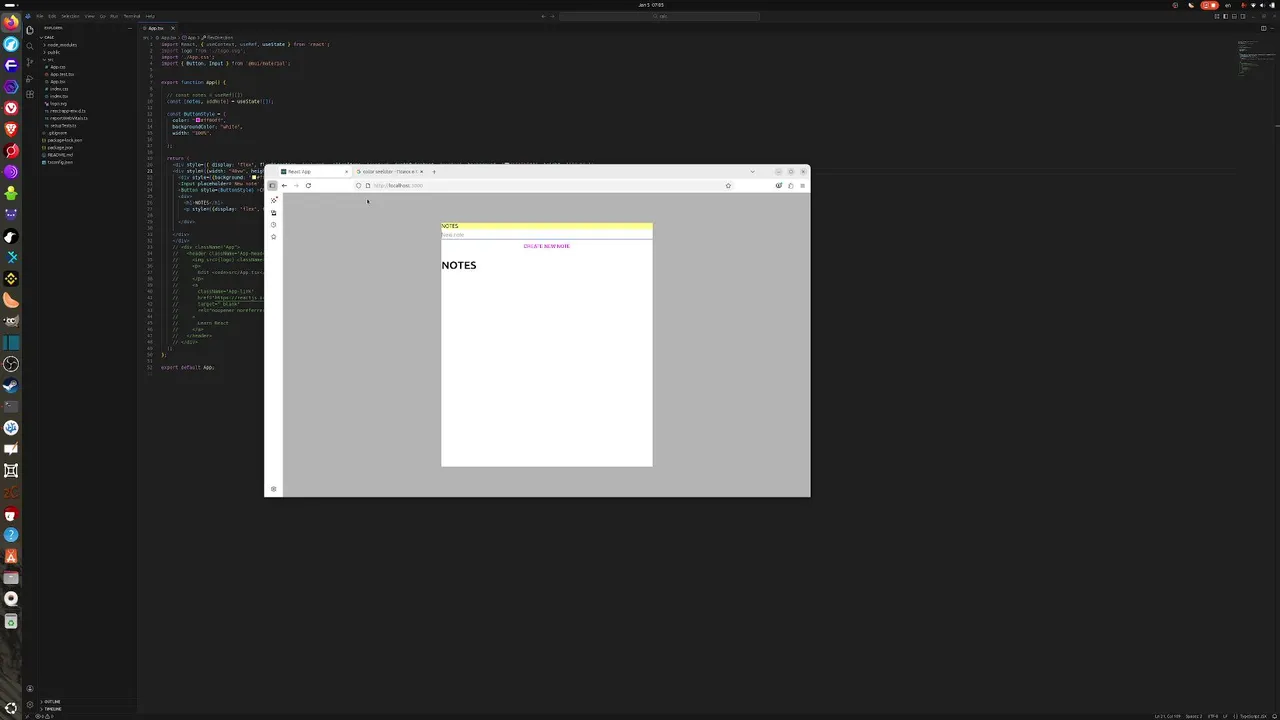
Task: Open GIMP from the dock
Action: tap(11, 320)
